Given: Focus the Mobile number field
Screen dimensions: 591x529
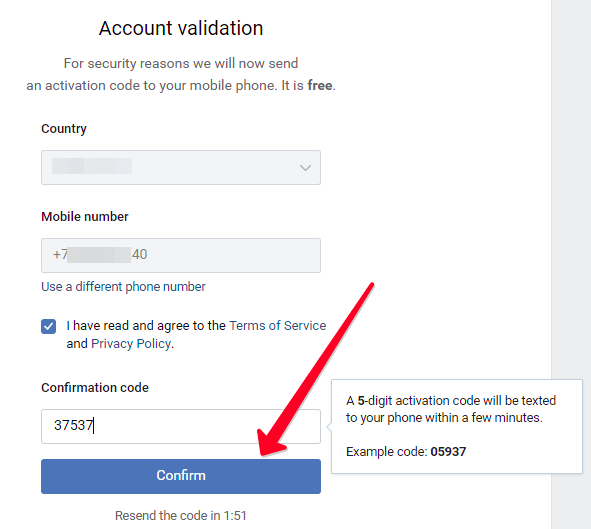Looking at the screenshot, I should coord(181,255).
